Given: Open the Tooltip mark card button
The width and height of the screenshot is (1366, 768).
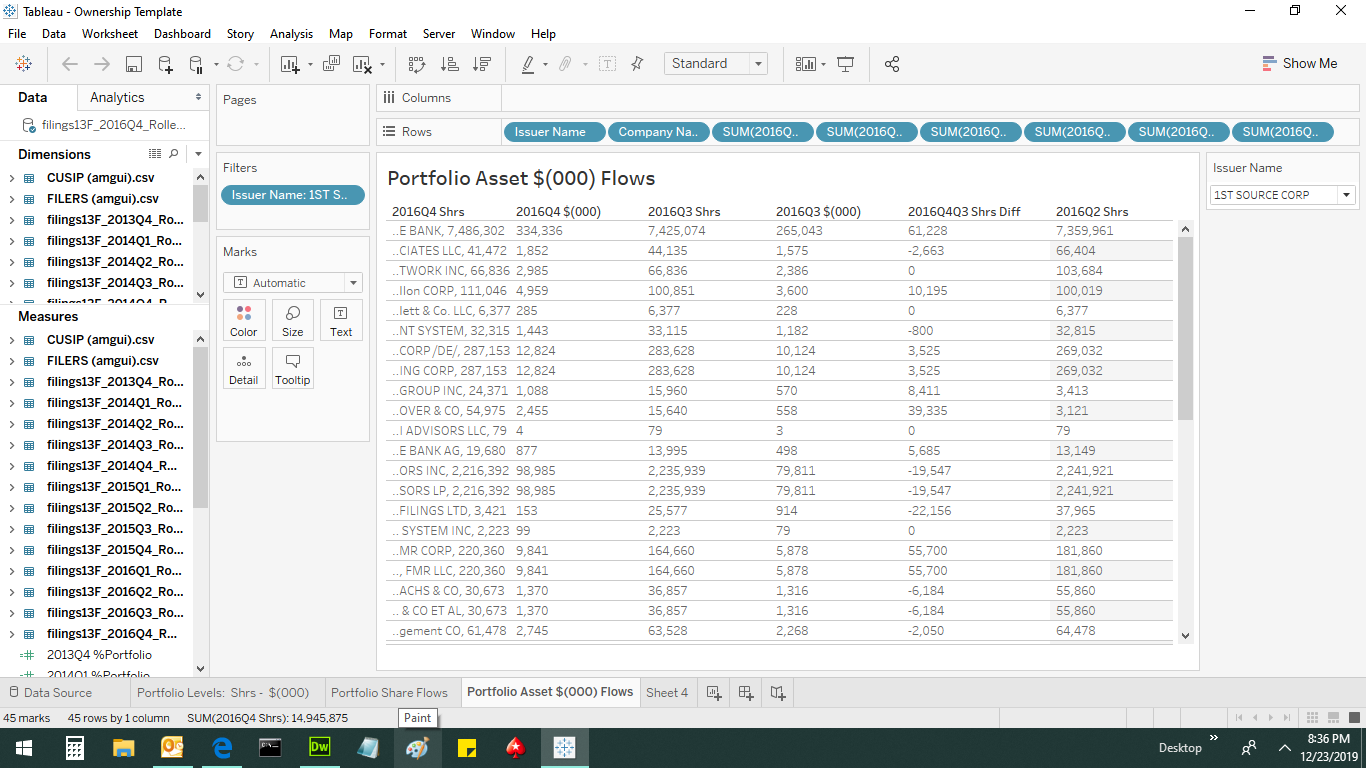Looking at the screenshot, I should point(293,368).
